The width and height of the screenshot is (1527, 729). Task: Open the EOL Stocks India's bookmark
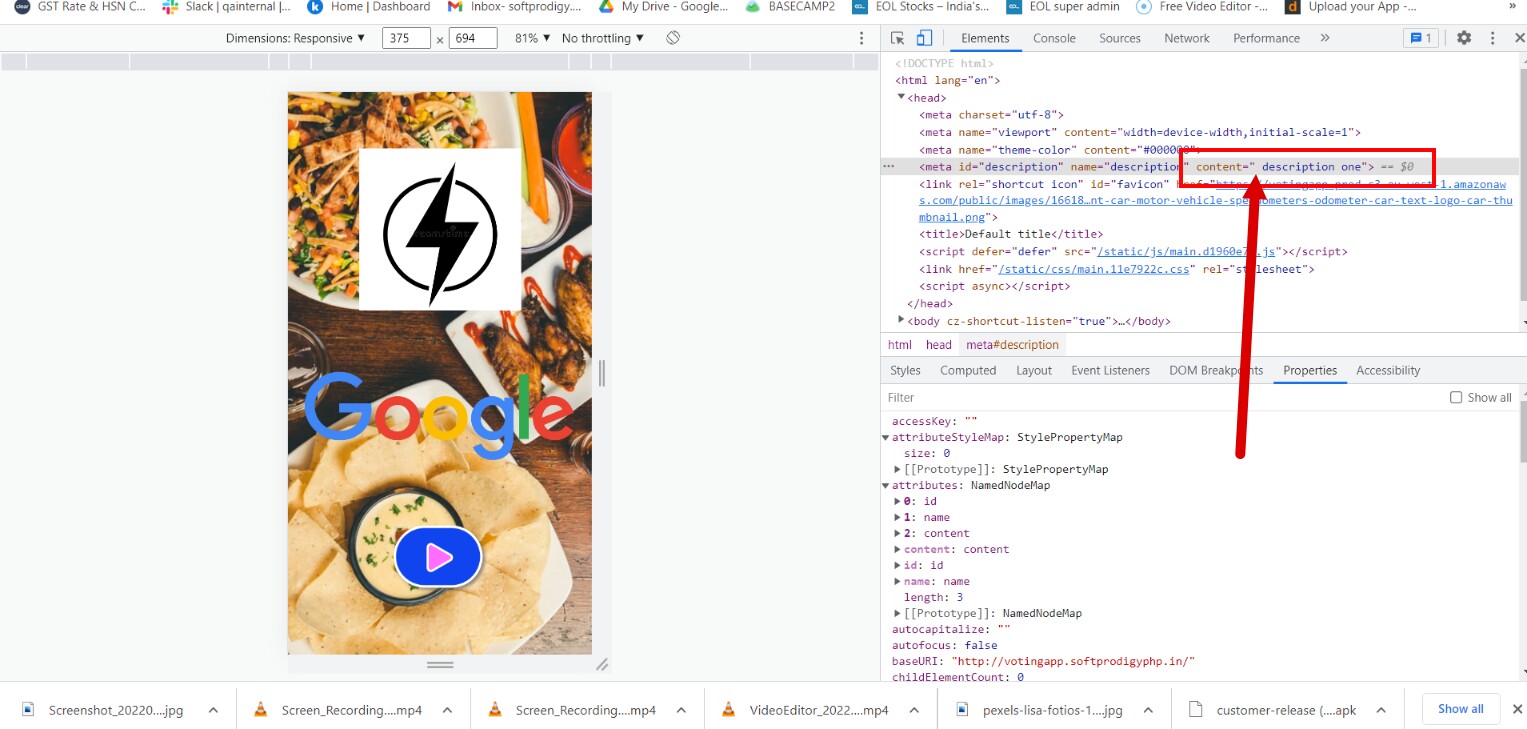920,6
